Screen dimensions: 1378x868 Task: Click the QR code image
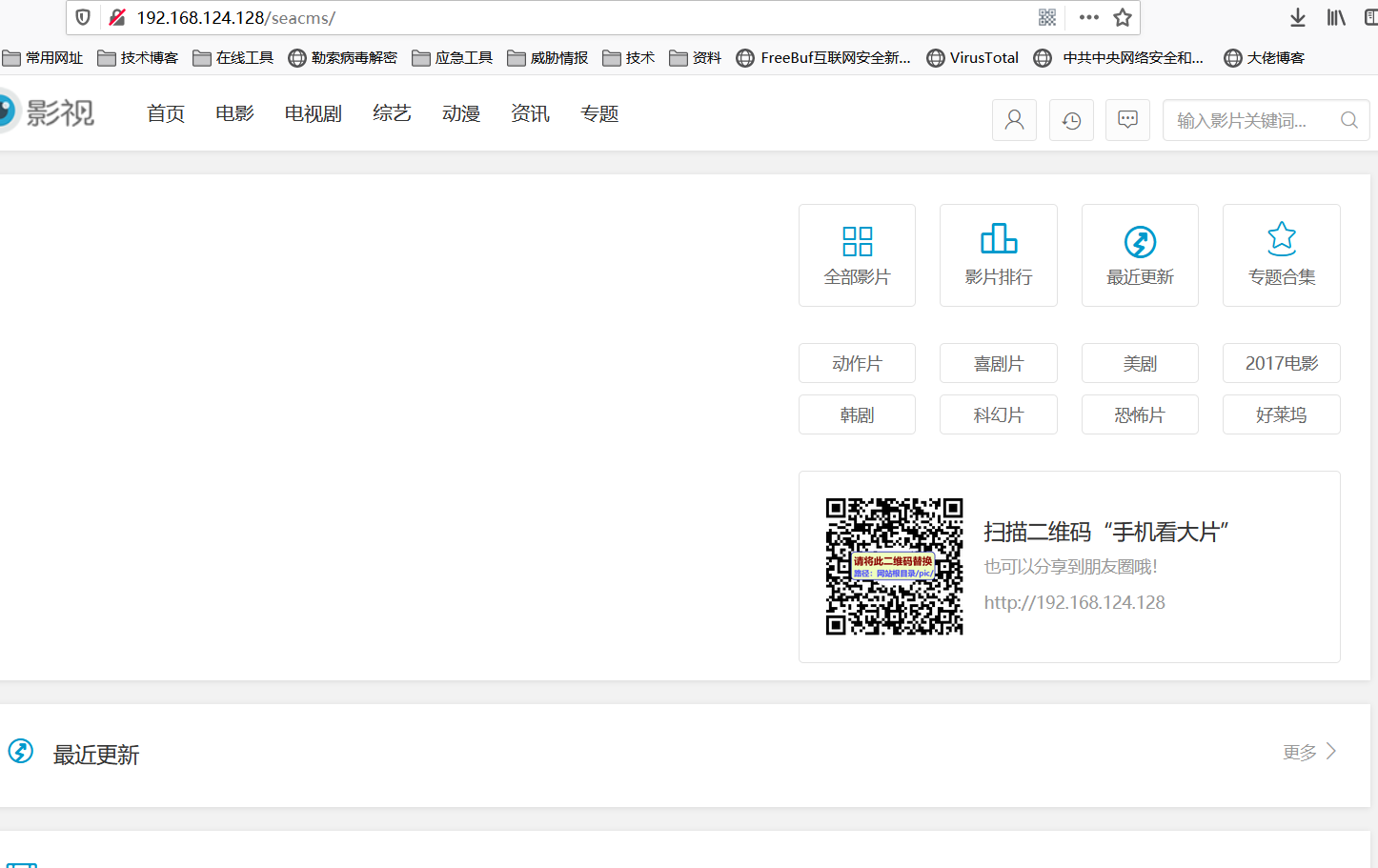(894, 566)
